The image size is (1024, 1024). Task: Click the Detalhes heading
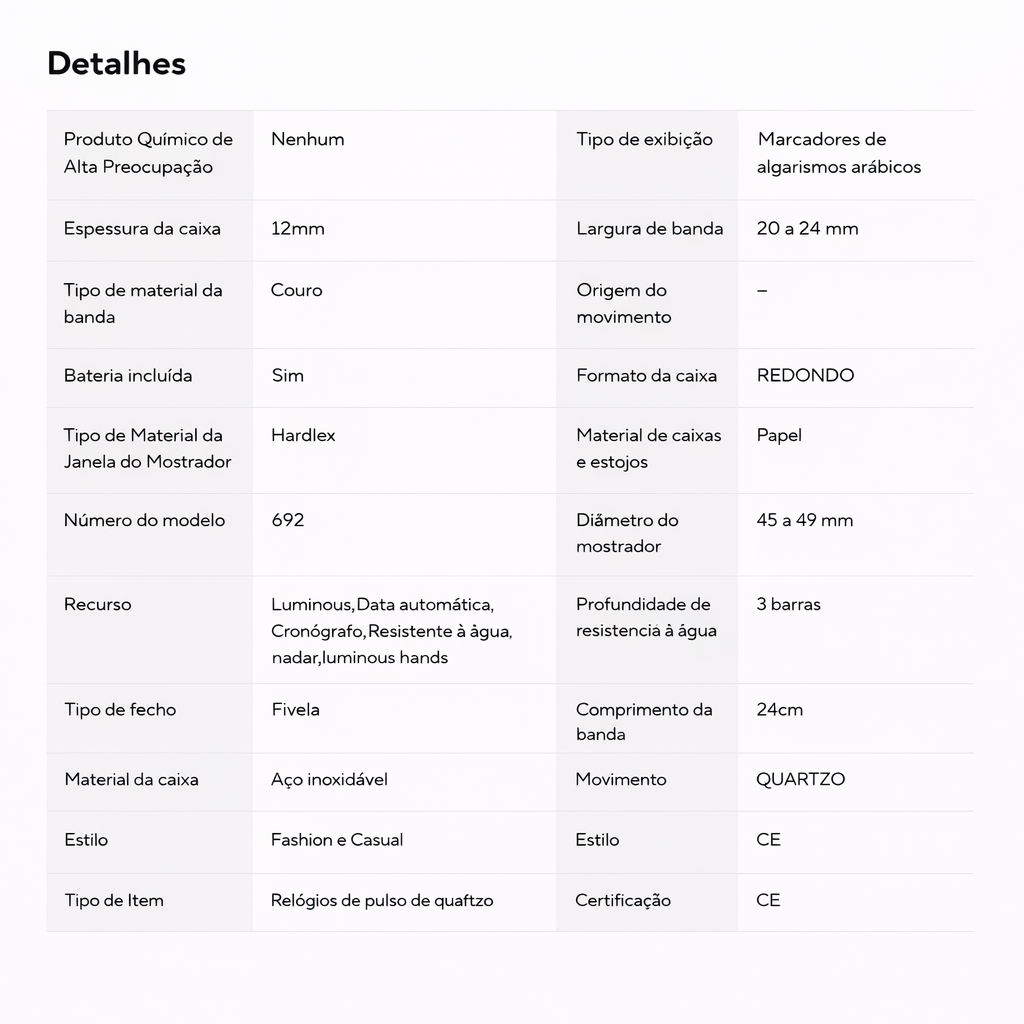116,63
